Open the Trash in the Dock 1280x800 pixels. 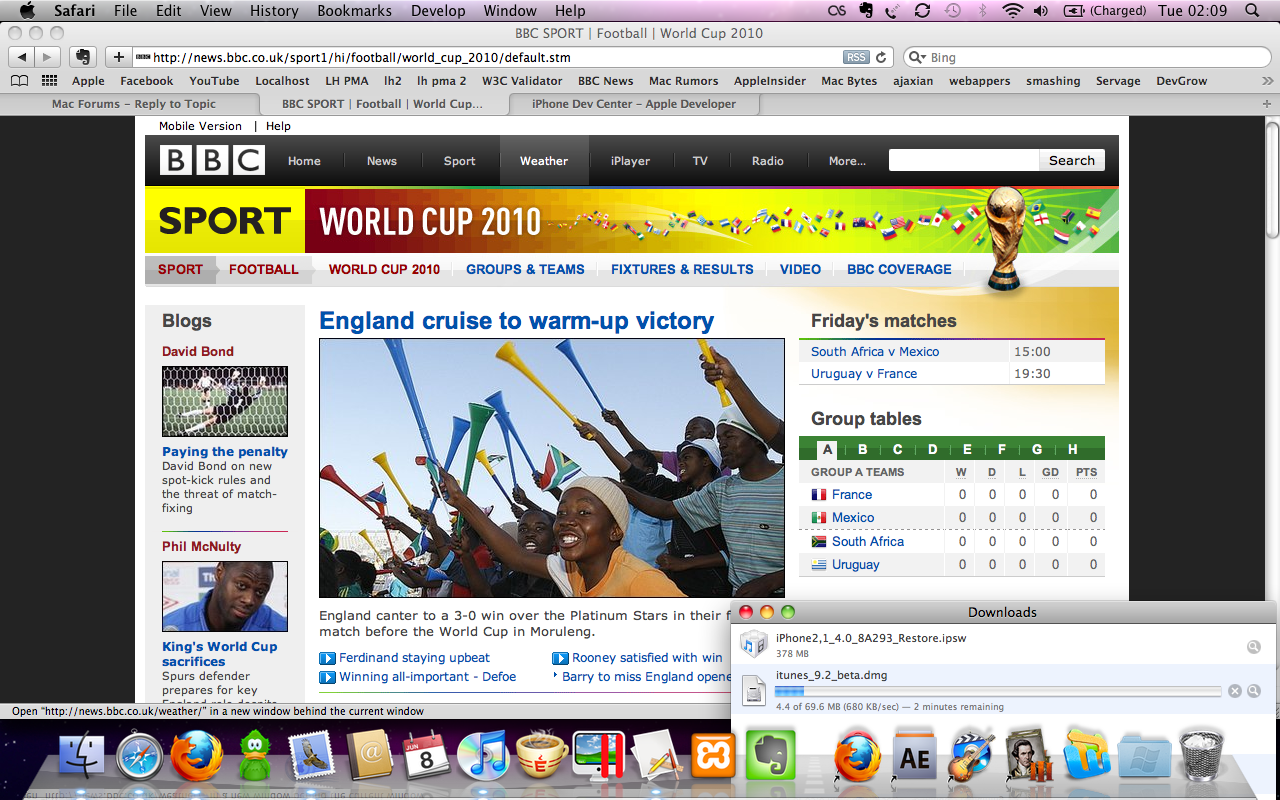click(x=1202, y=756)
